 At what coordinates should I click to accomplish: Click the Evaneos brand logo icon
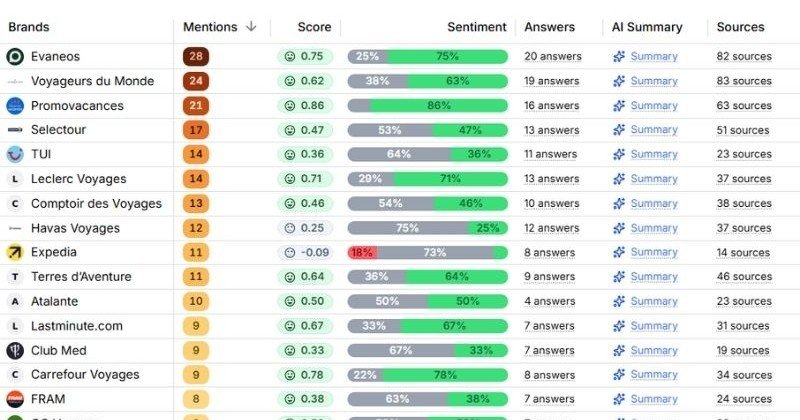tap(15, 57)
